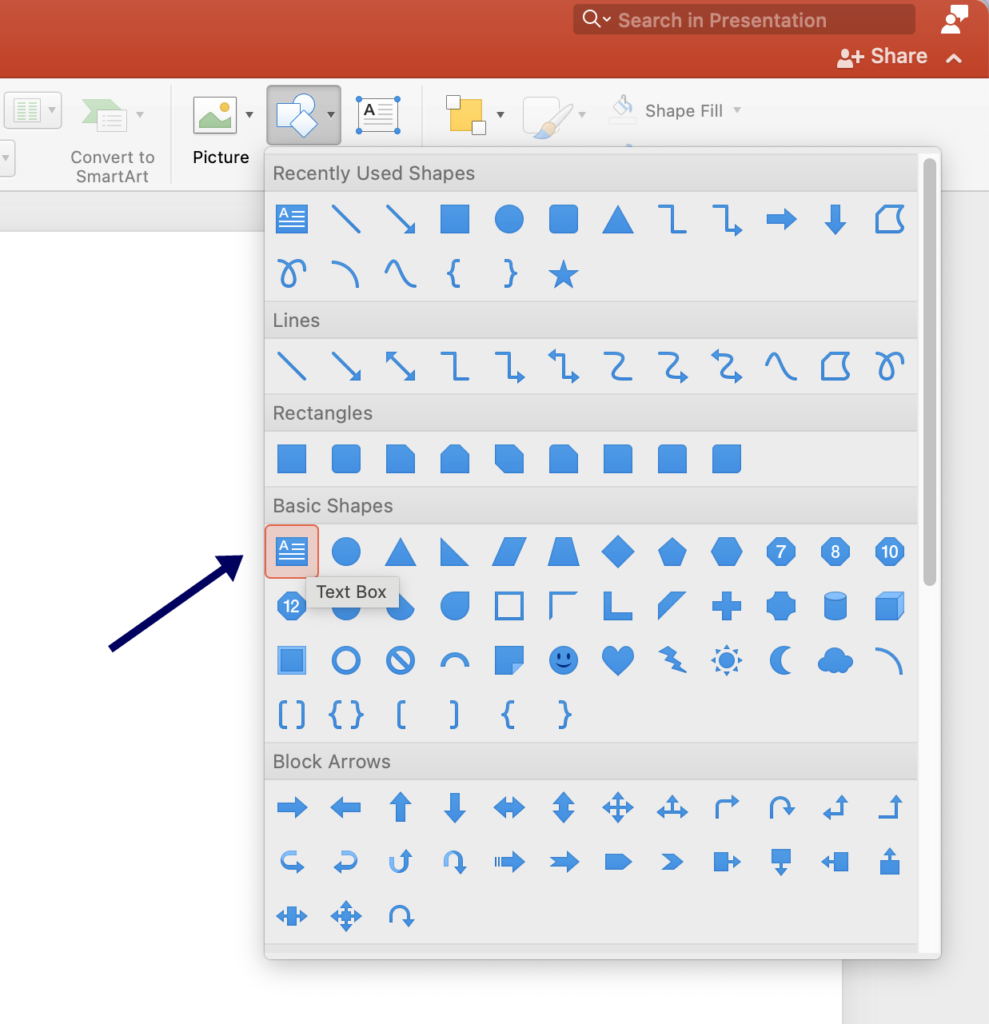Open the Picture insert dropdown arrow
The width and height of the screenshot is (989, 1024).
(247, 115)
